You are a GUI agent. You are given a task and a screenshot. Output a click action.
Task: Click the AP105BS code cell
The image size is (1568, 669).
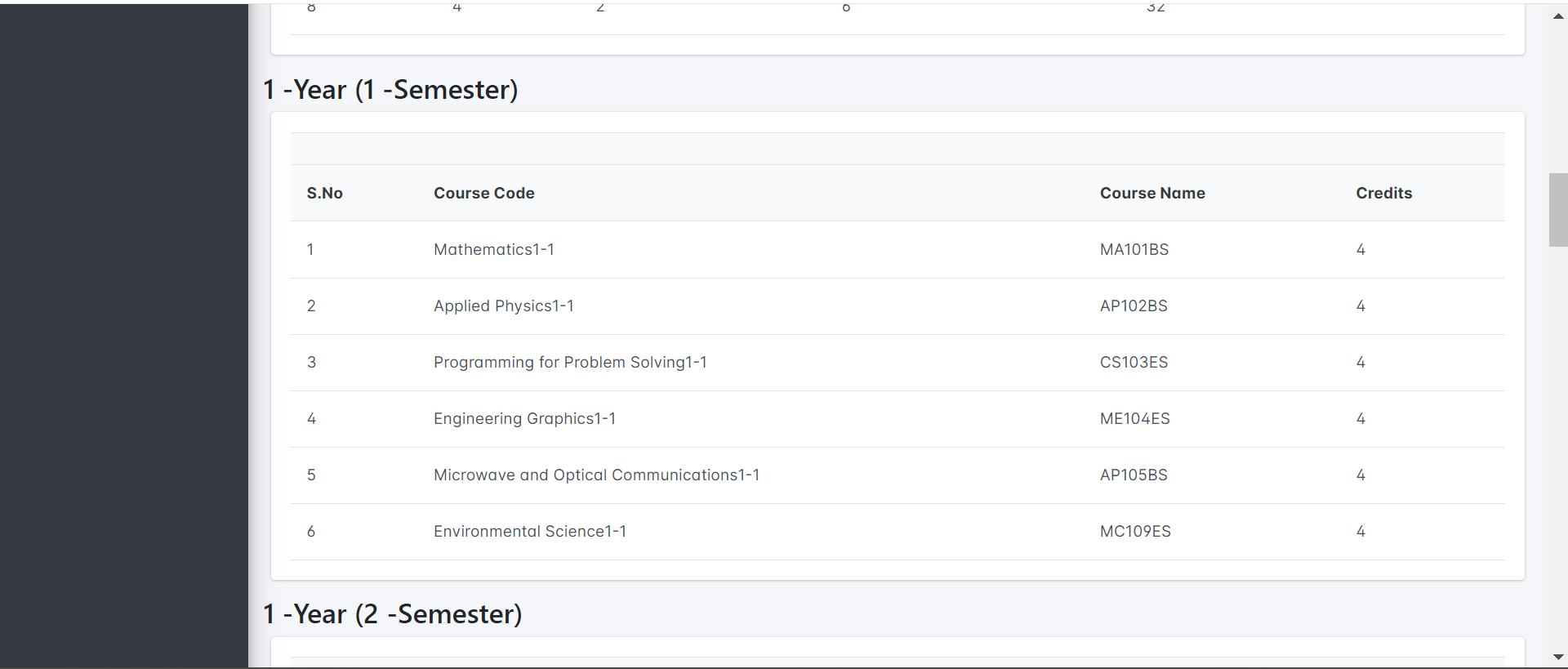[x=1134, y=475]
